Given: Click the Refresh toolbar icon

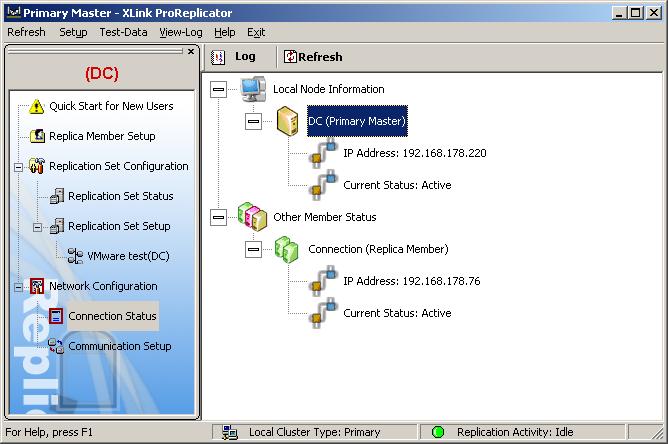Looking at the screenshot, I should (x=290, y=57).
